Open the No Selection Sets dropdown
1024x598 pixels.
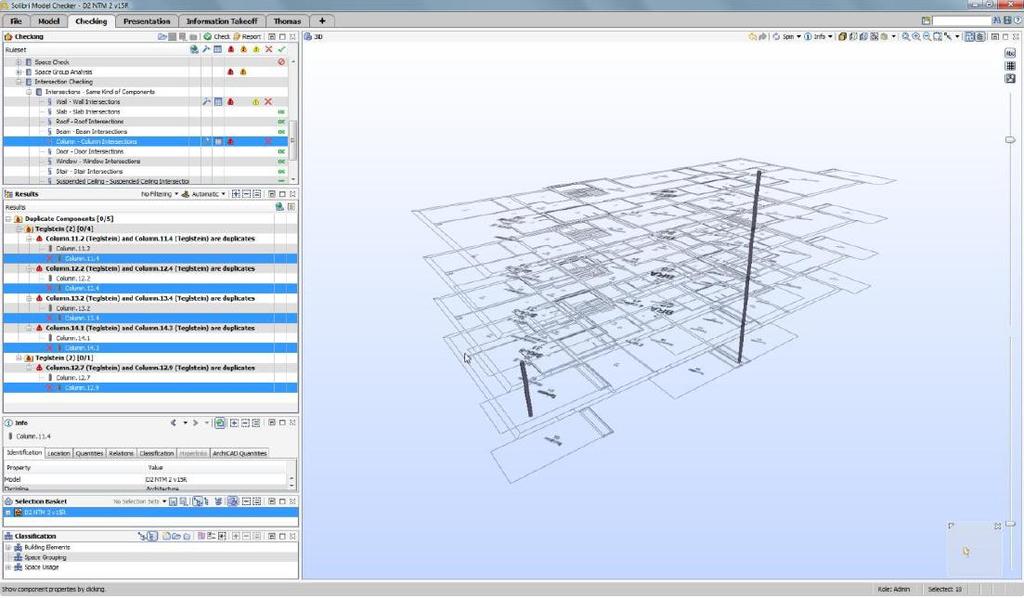140,501
